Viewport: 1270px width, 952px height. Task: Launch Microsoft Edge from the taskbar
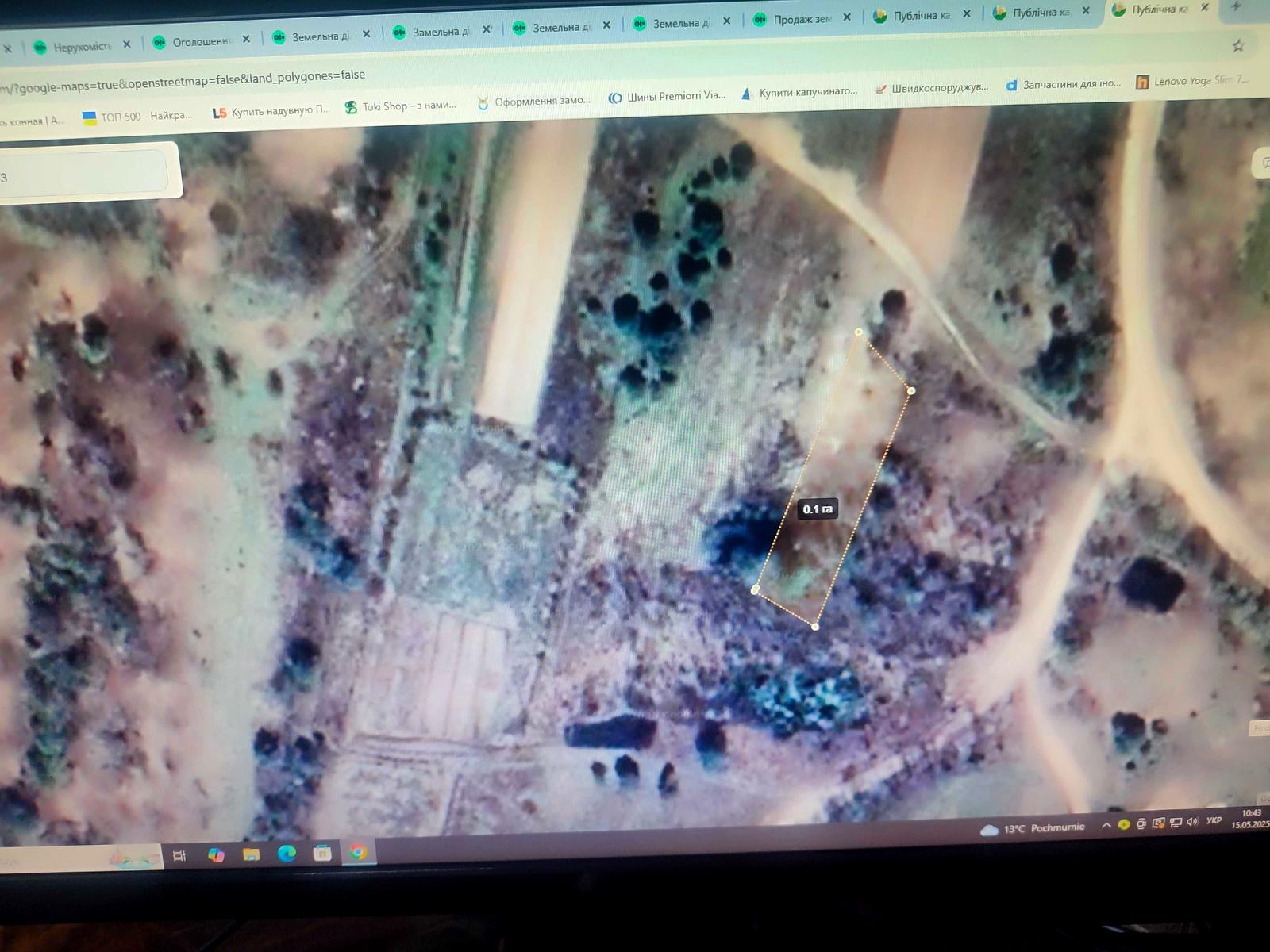coord(287,854)
